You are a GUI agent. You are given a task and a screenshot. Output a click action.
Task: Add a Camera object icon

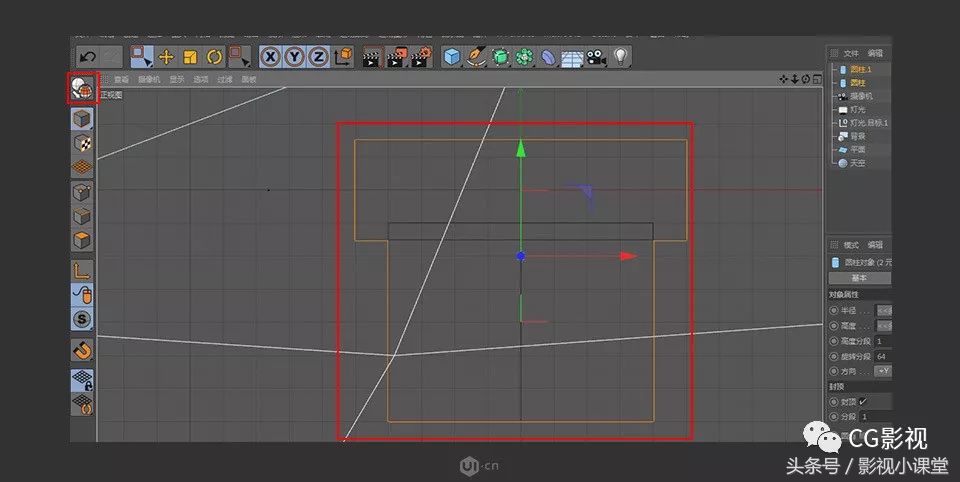[x=596, y=57]
